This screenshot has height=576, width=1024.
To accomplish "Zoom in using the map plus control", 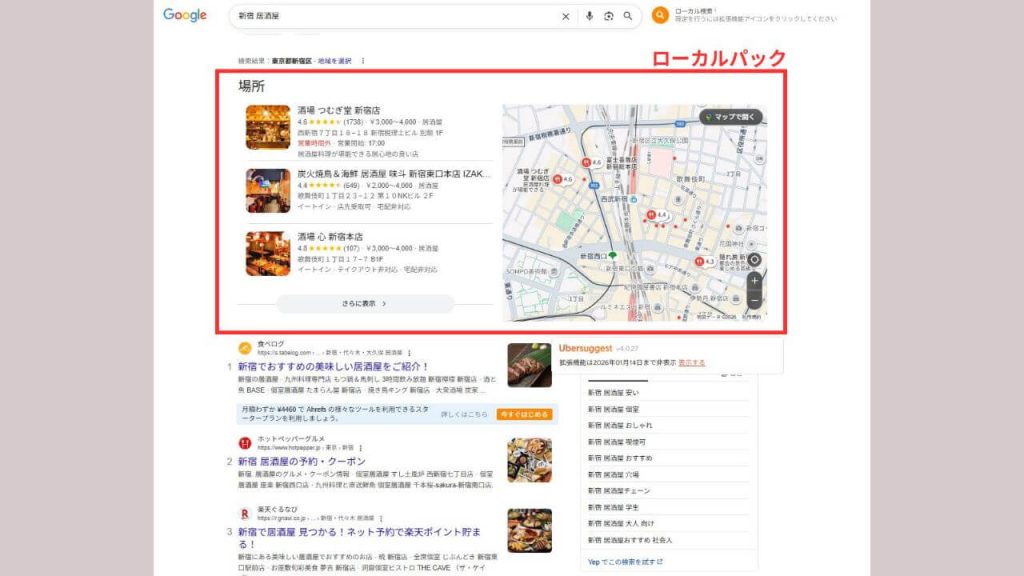I will (755, 282).
